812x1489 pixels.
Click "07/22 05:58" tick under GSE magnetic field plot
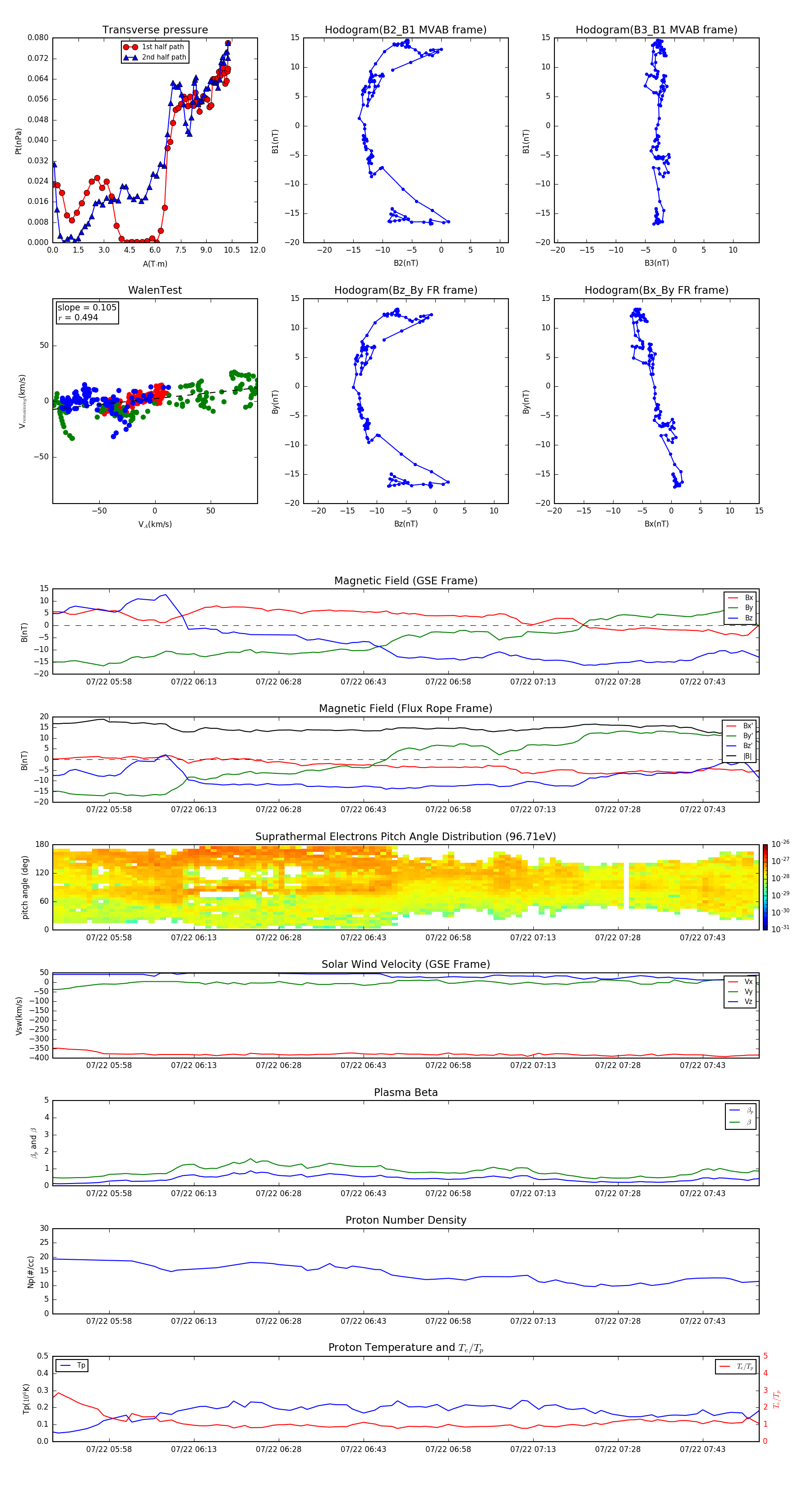109,682
